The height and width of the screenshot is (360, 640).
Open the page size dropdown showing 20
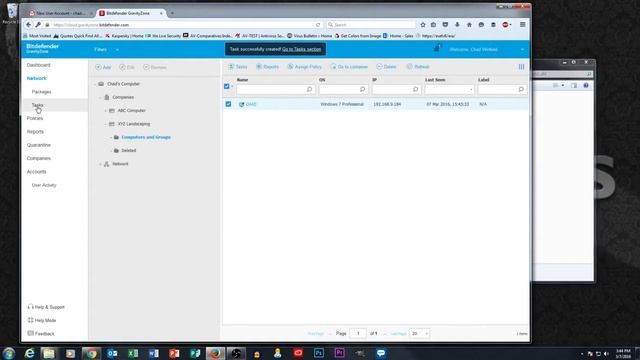click(419, 333)
